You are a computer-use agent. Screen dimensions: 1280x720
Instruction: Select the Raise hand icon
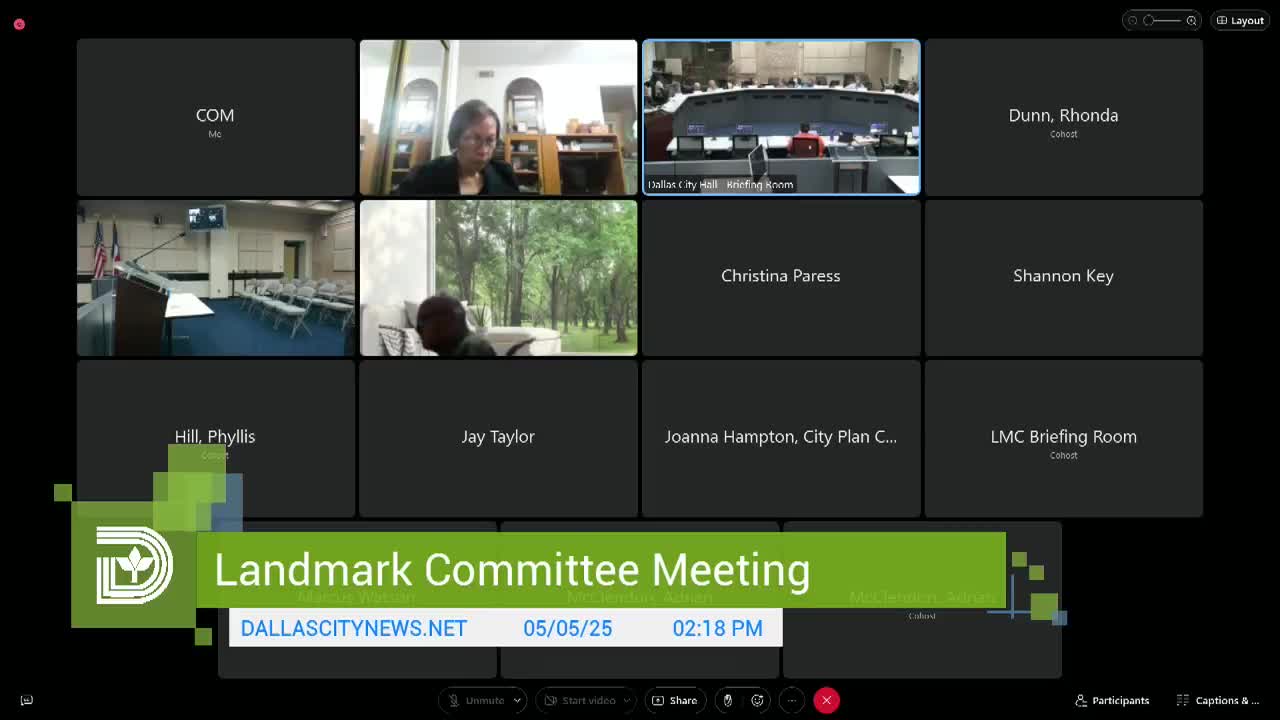(x=727, y=700)
